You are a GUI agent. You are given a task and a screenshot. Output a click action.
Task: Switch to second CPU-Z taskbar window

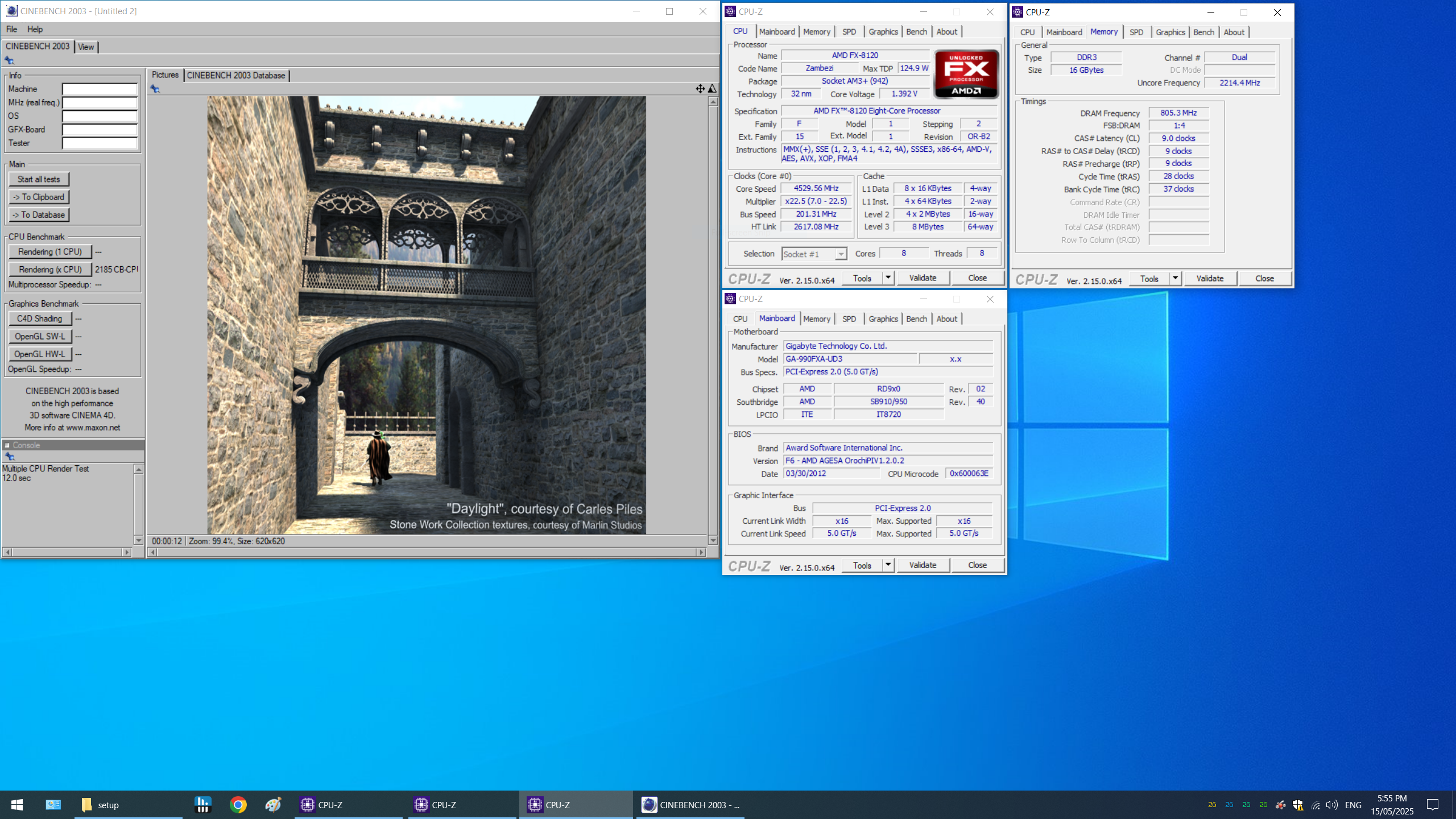click(x=462, y=805)
